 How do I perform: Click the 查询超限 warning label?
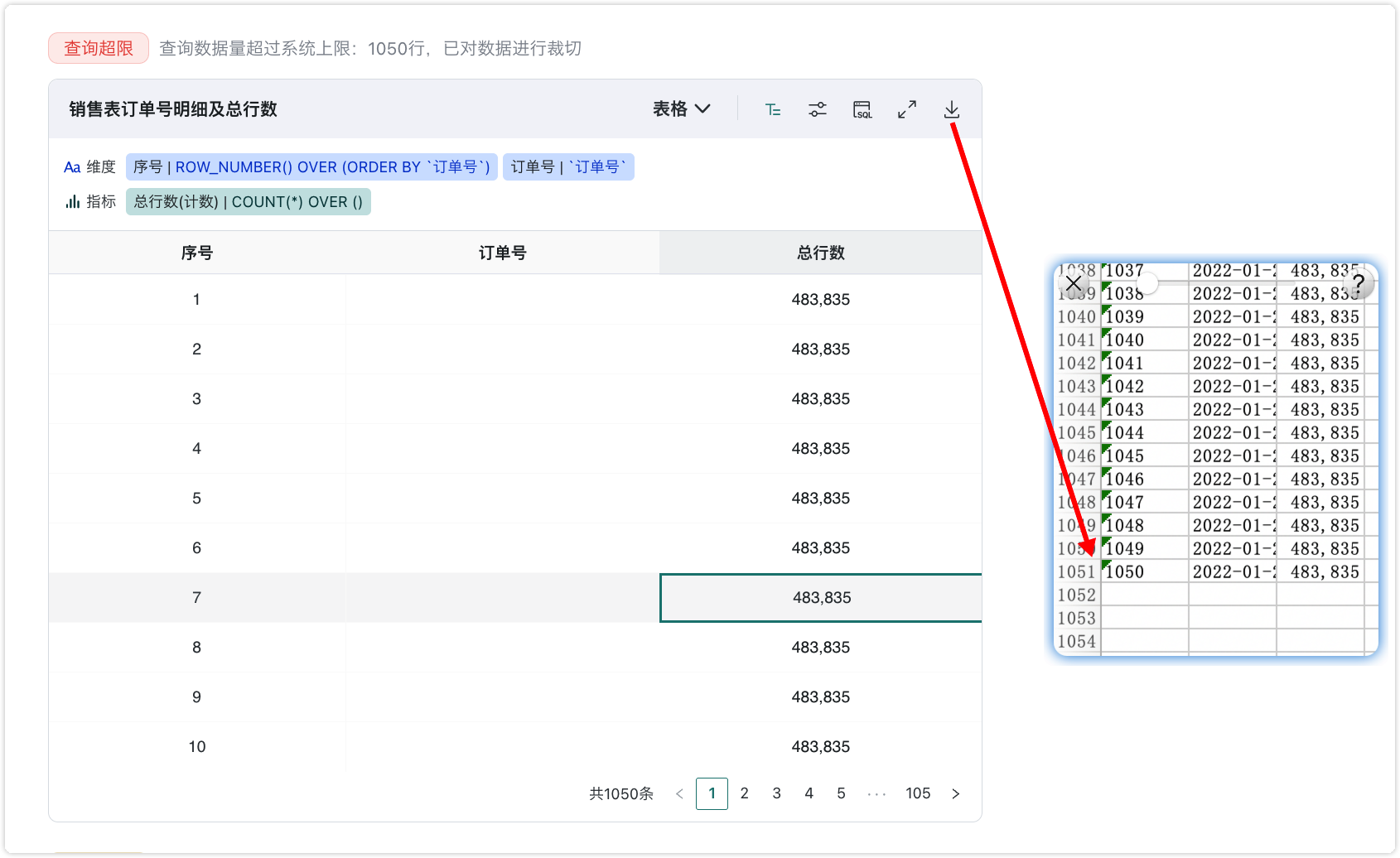[98, 48]
